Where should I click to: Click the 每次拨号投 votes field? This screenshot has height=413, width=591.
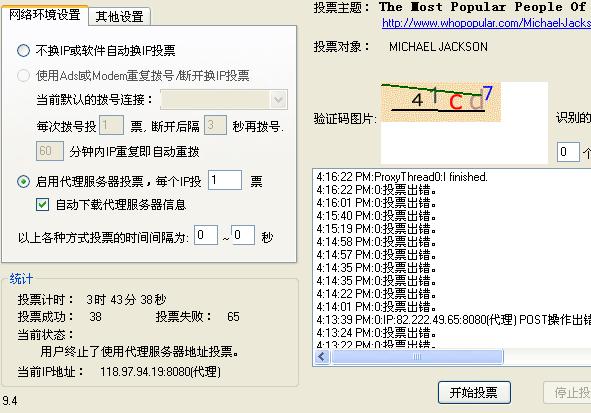(111, 125)
